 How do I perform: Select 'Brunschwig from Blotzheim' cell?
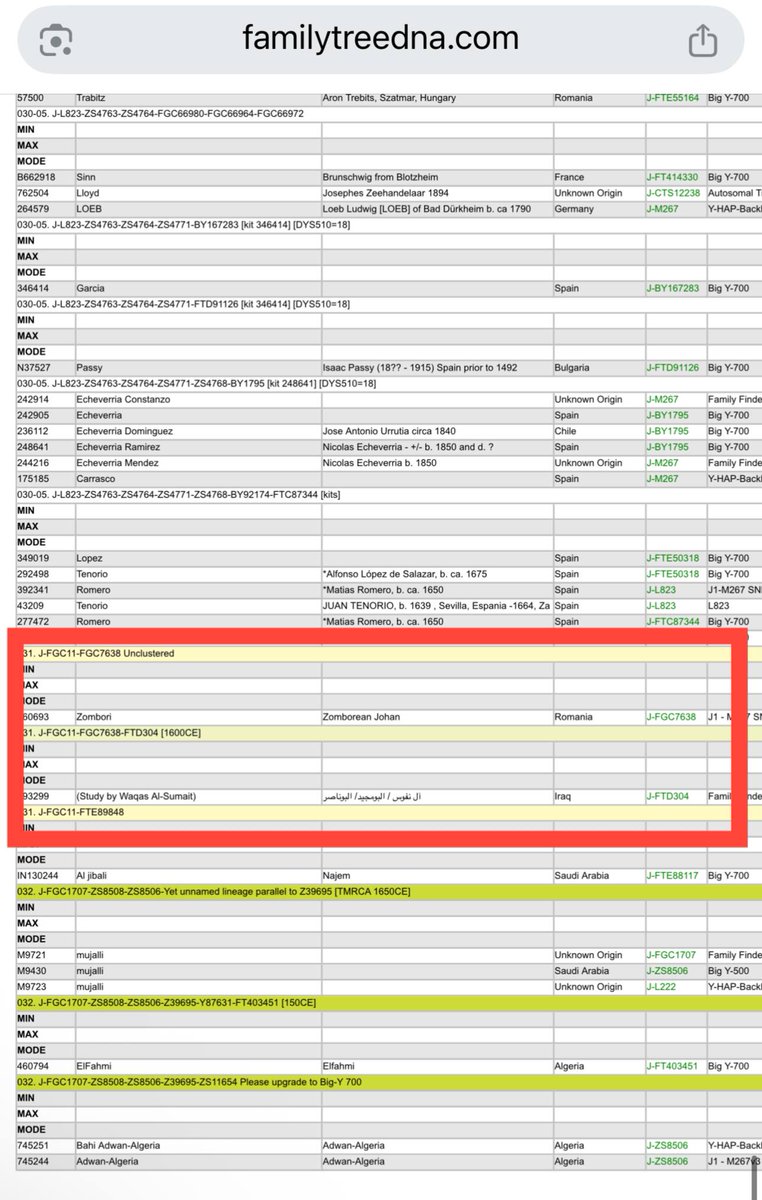tap(380, 177)
